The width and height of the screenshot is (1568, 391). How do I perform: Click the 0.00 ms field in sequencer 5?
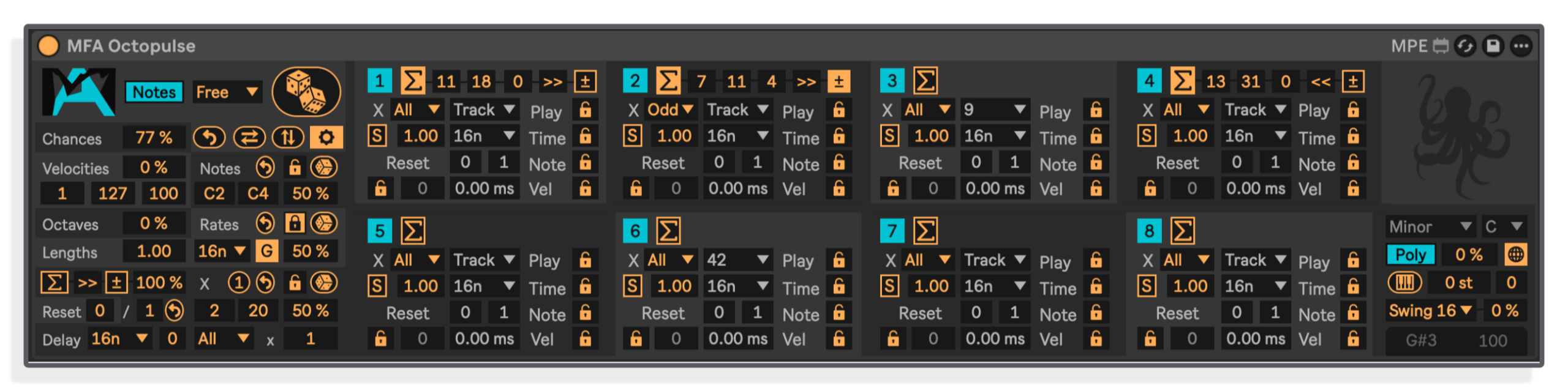pyautogui.click(x=484, y=338)
